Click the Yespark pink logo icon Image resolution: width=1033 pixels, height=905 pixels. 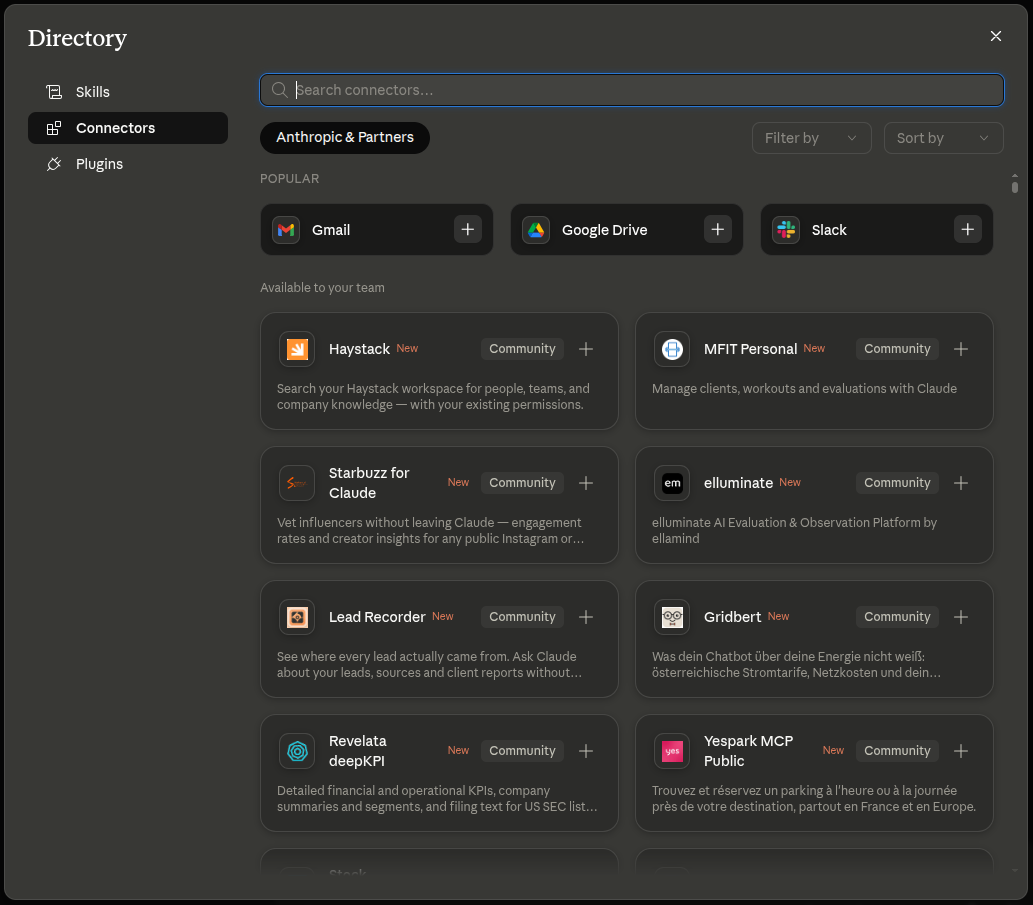[x=672, y=751]
